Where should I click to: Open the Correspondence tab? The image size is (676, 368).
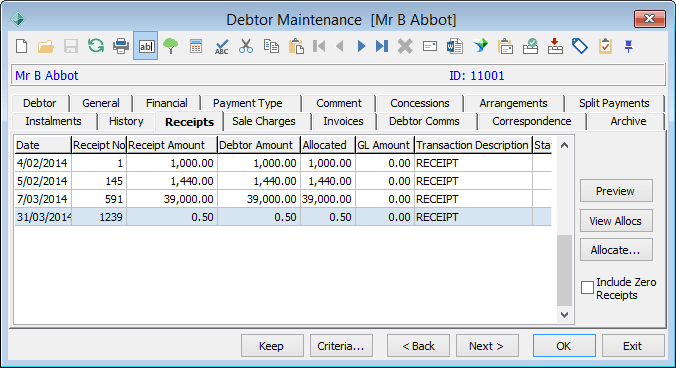tap(532, 122)
